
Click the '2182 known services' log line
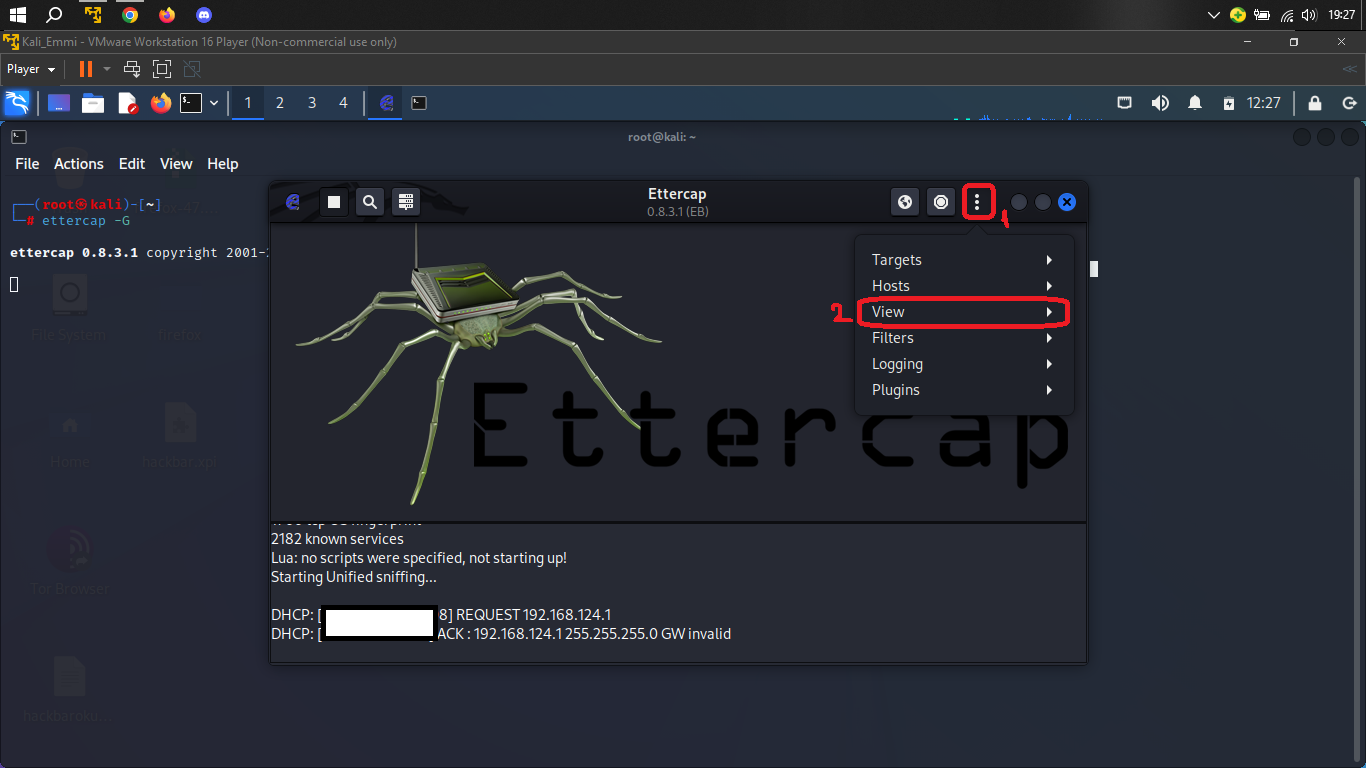337,539
